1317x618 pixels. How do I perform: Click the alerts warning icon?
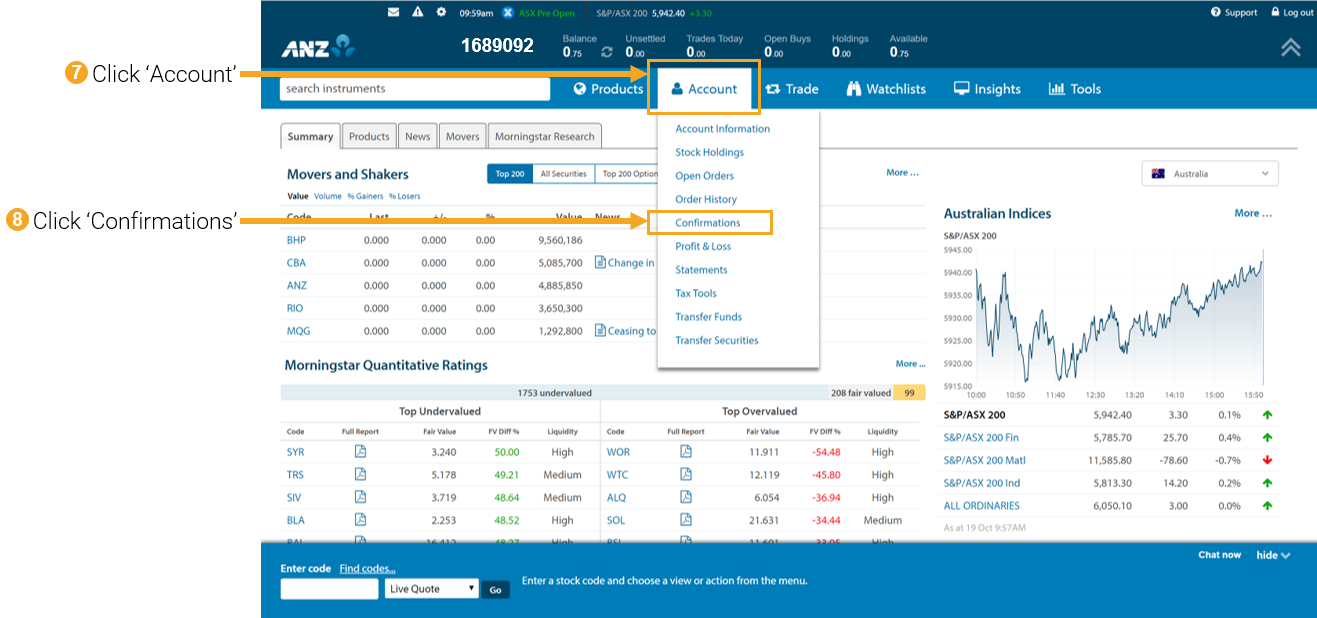pos(419,13)
